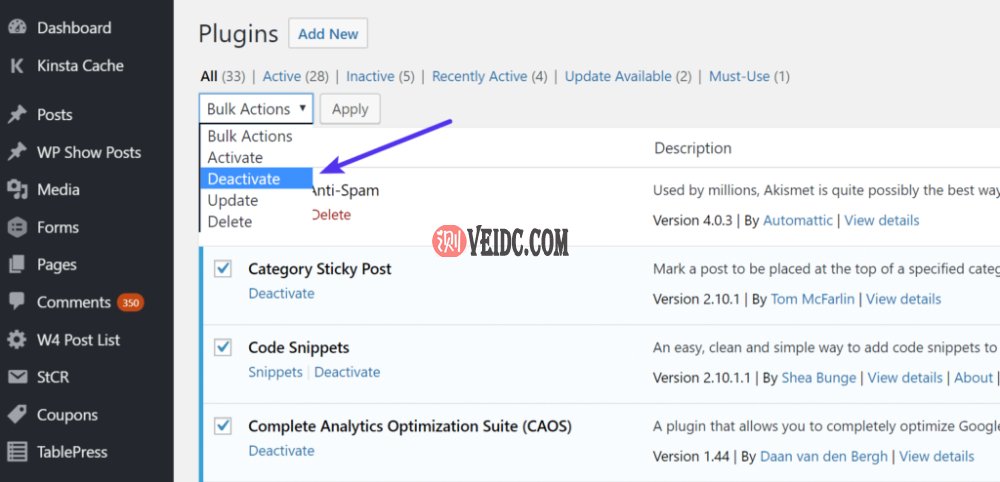Click the StCR envelope icon

tap(17, 377)
